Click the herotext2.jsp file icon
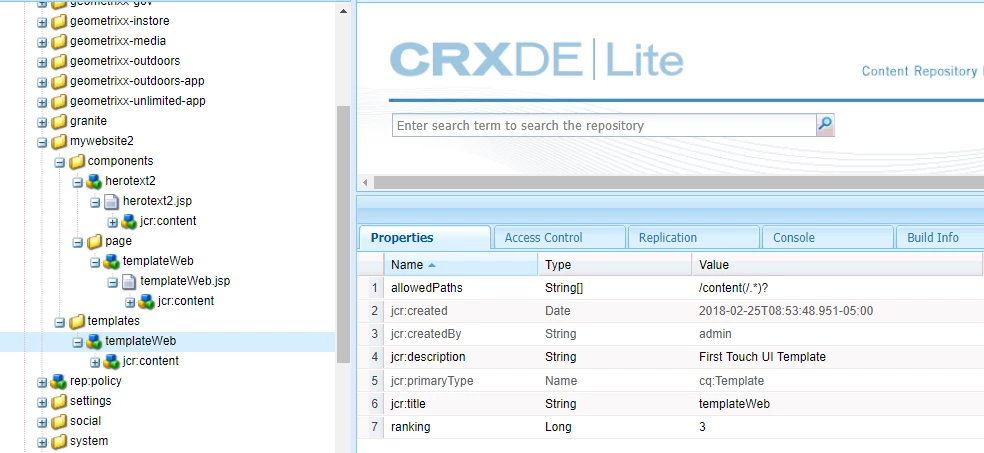Viewport: 984px width, 453px height. (111, 201)
